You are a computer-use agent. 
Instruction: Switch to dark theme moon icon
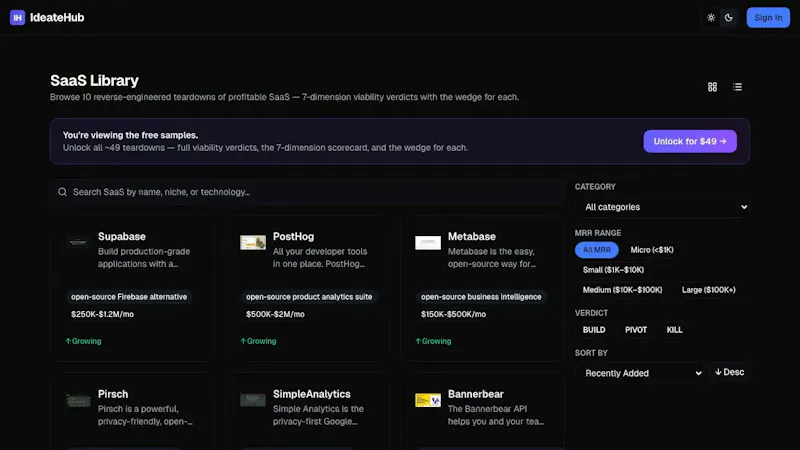729,17
